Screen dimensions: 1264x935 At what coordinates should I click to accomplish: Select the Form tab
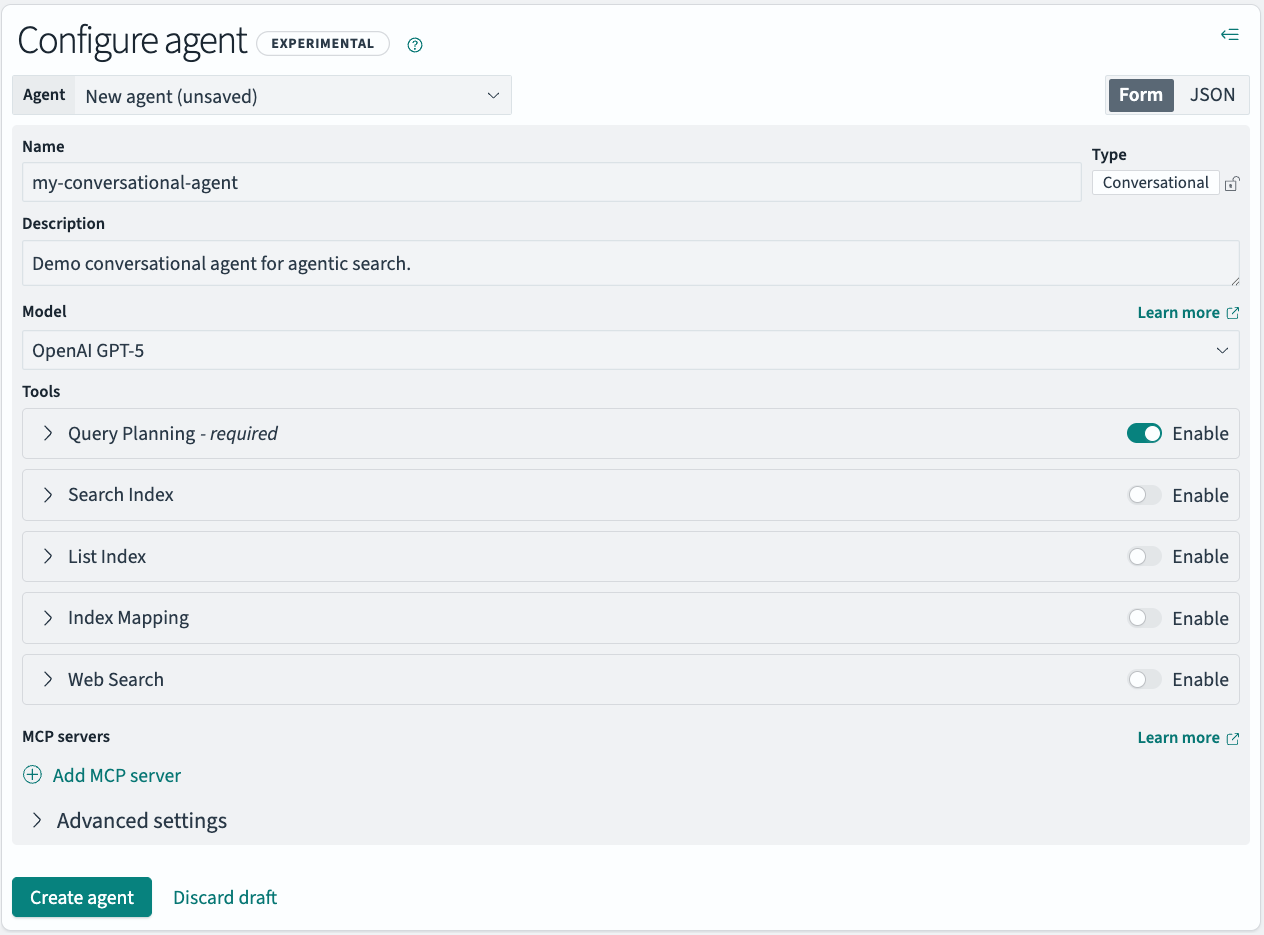pos(1141,94)
